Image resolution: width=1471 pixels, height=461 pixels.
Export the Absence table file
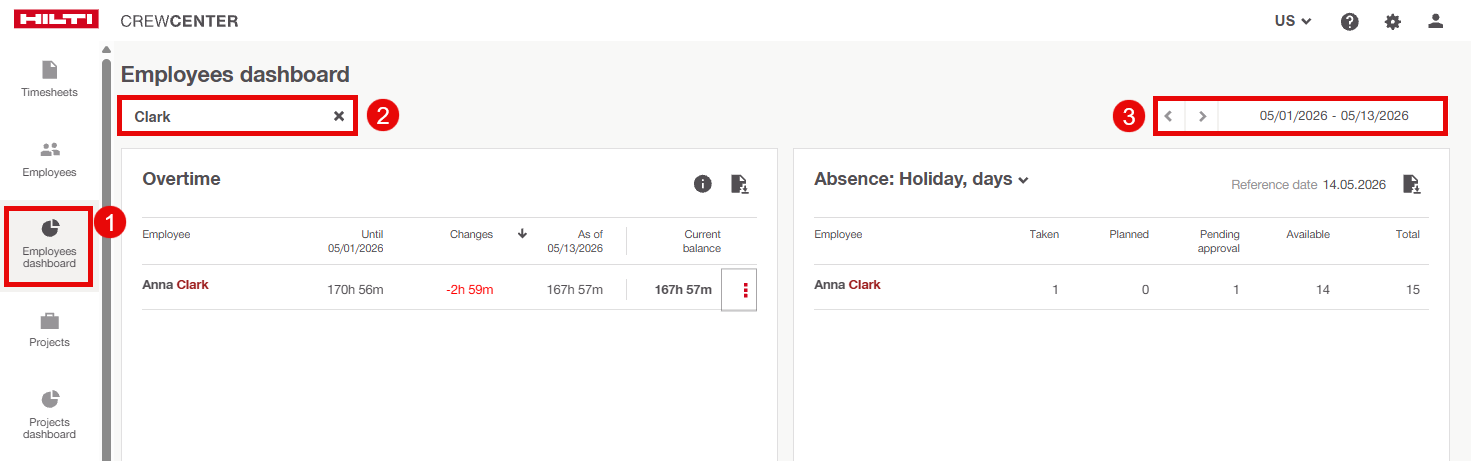point(1412,184)
